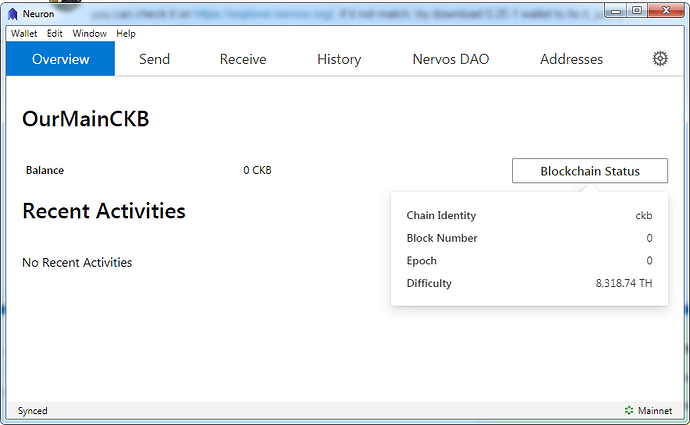Open the Wallet menu

24,33
